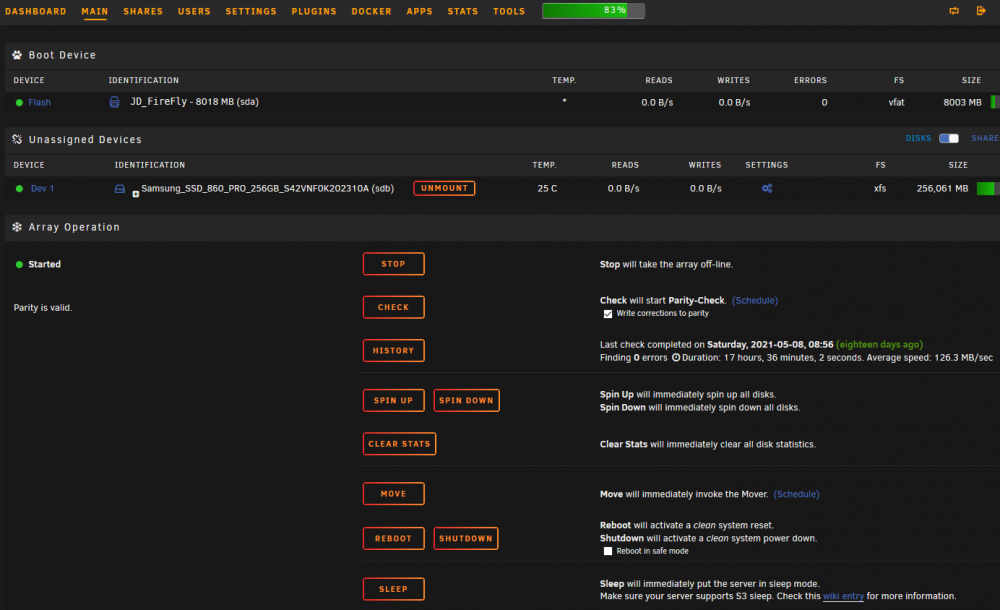Screen dimensions: 1000x610
Task: Click the Array Operation section icon
Action: pos(17,227)
